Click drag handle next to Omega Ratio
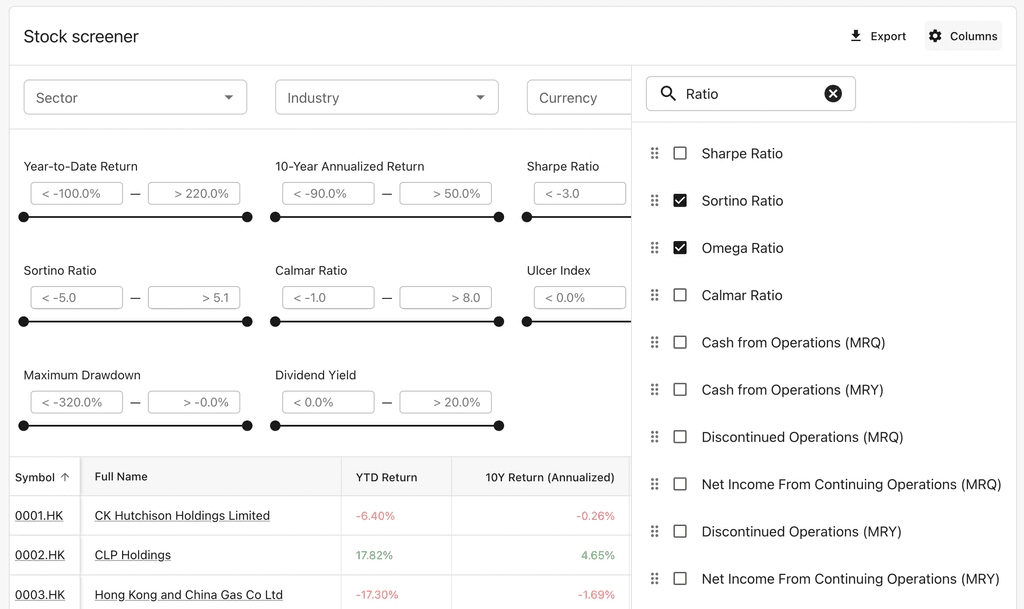This screenshot has width=1024, height=609. pos(654,248)
